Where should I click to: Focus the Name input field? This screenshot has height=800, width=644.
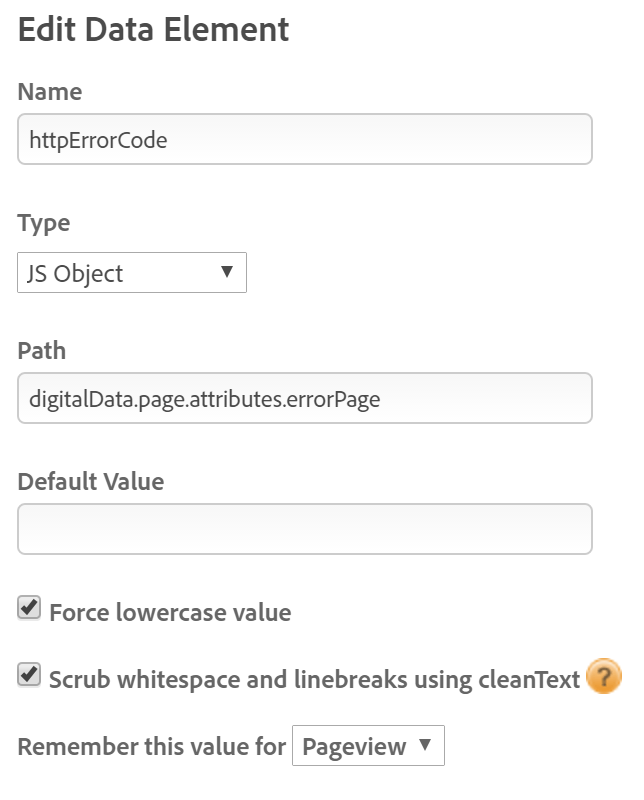[304, 139]
